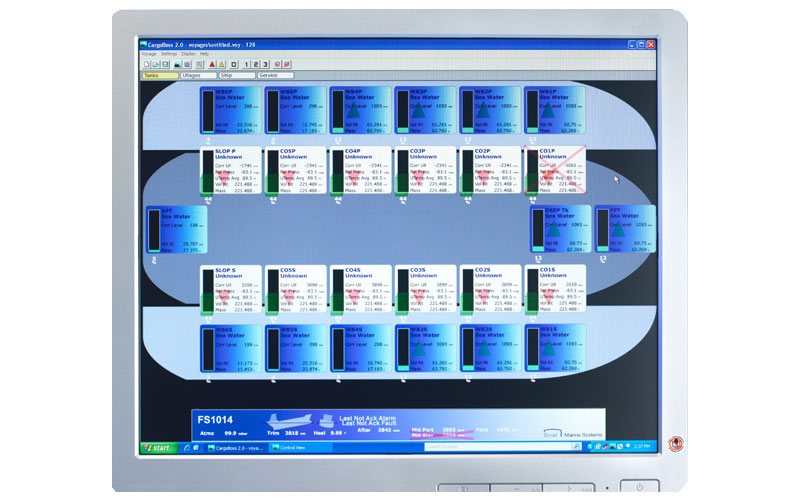Select the WB1P Sea Water tank card

[x=555, y=110]
